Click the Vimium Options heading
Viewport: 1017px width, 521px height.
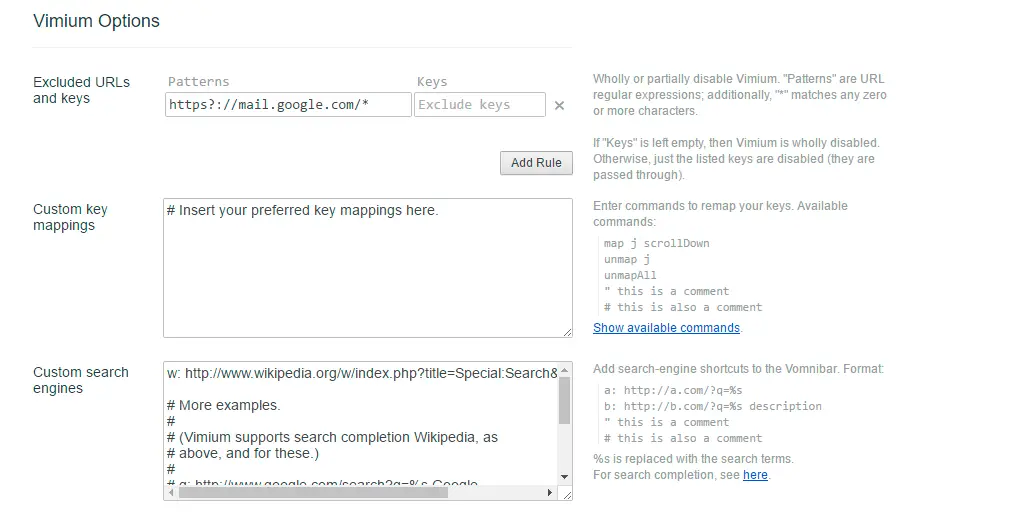click(96, 21)
